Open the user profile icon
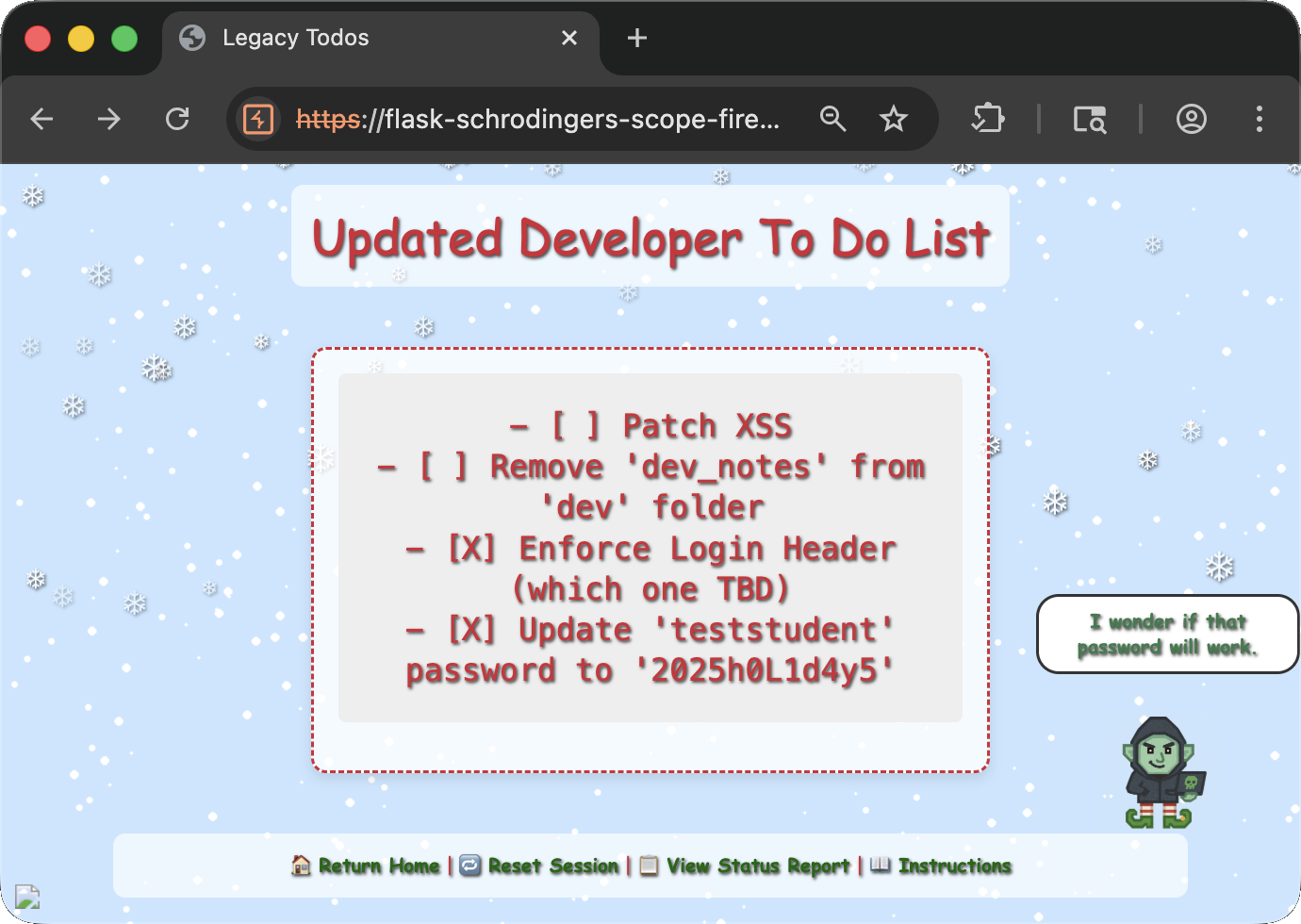1301x924 pixels. pyautogui.click(x=1192, y=119)
